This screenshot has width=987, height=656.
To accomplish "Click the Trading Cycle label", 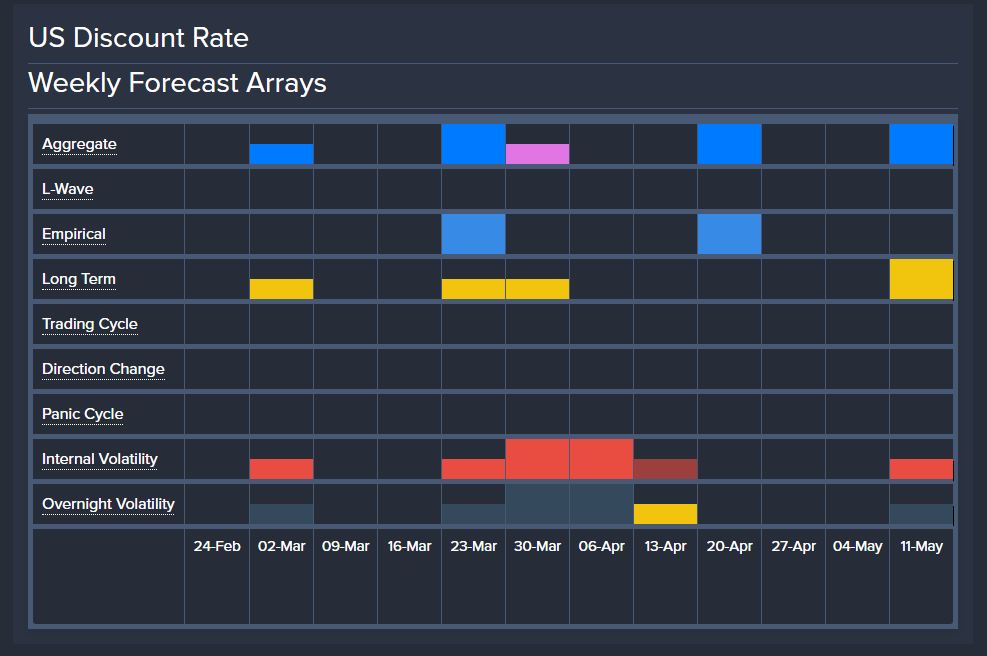I will [x=90, y=324].
